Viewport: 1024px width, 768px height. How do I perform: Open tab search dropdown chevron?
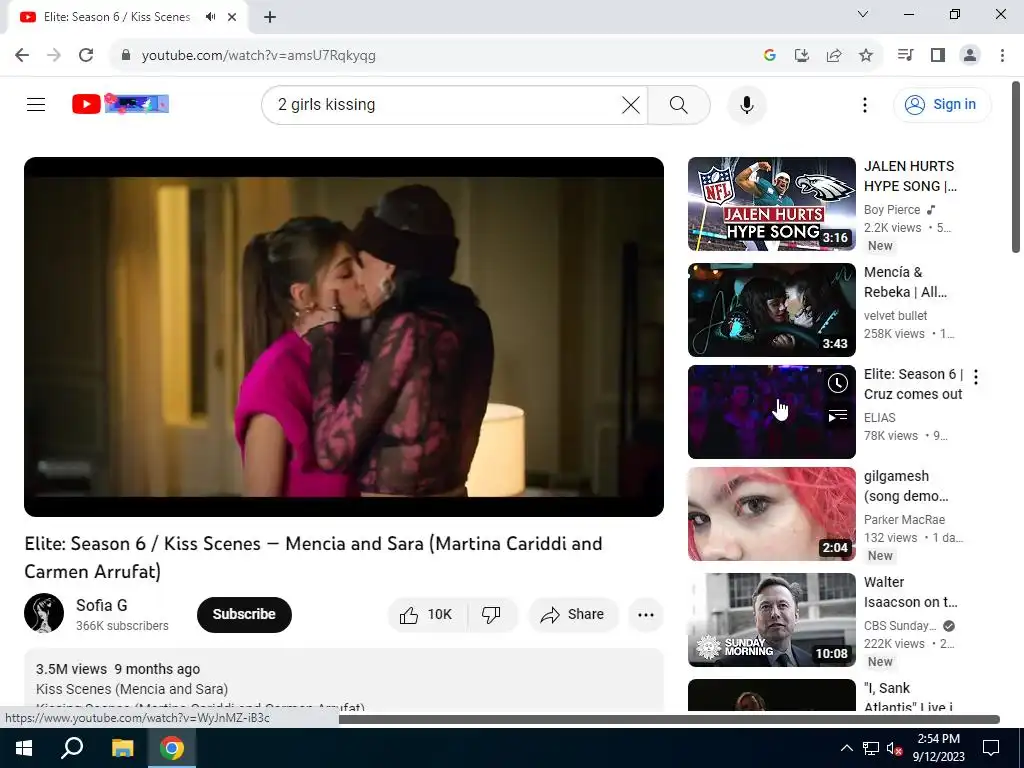(x=863, y=14)
